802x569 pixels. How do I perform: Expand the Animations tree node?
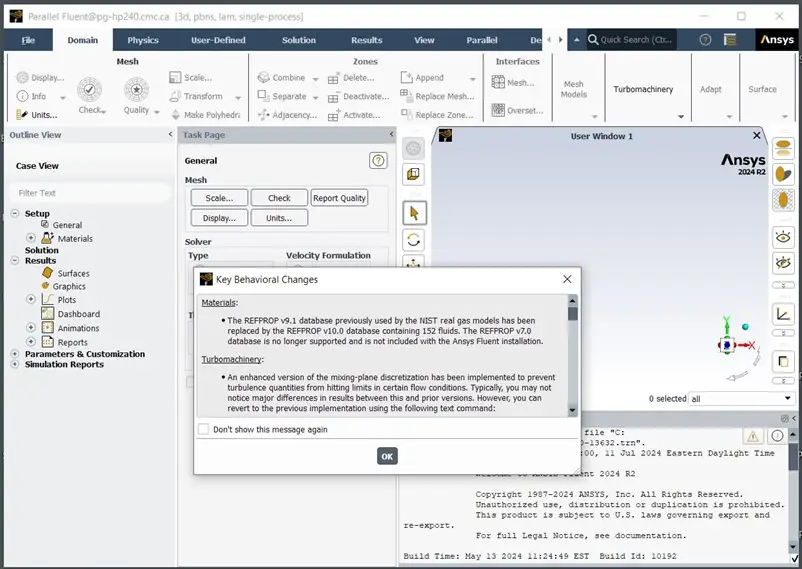click(x=31, y=327)
